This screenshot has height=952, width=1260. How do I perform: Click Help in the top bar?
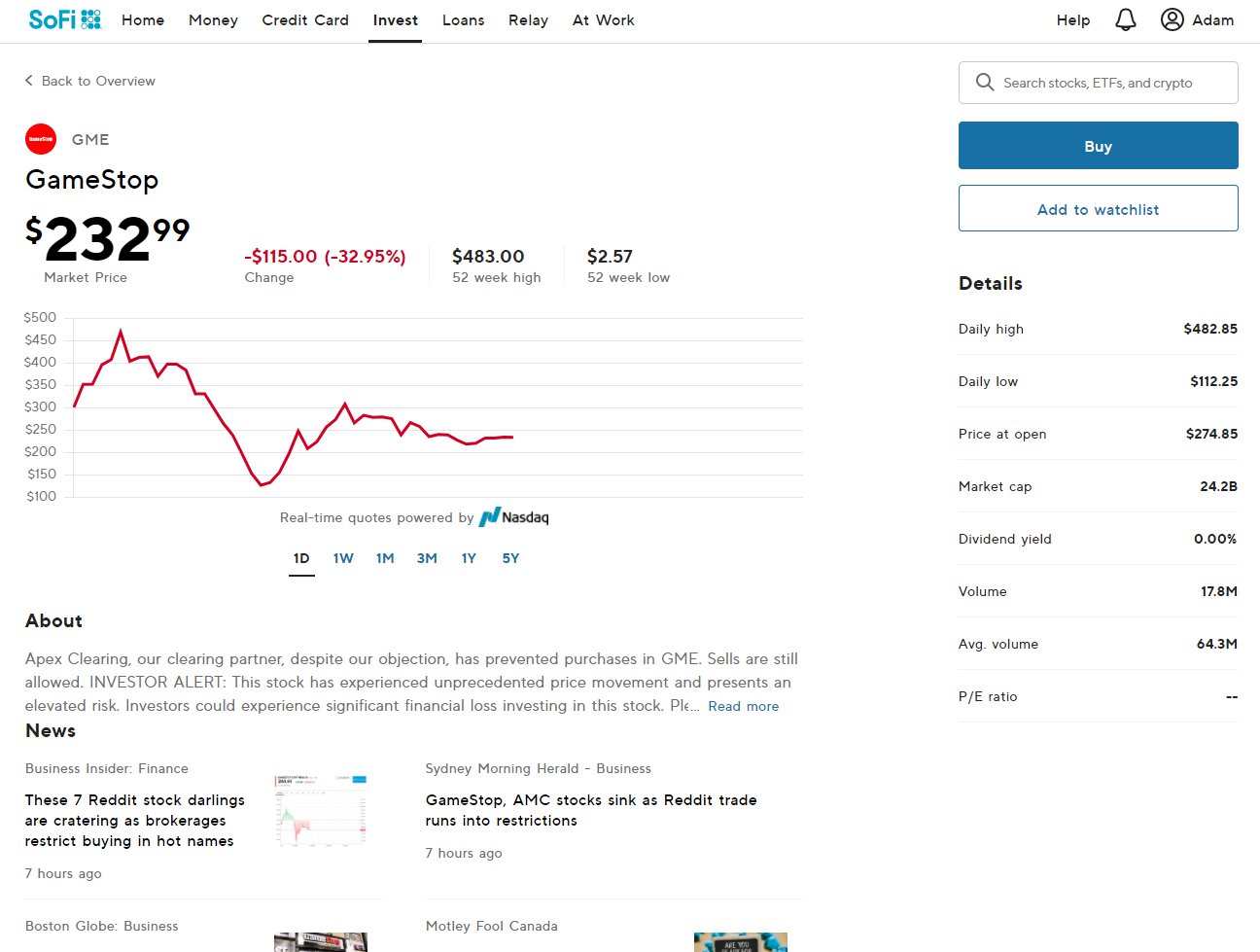[1072, 20]
